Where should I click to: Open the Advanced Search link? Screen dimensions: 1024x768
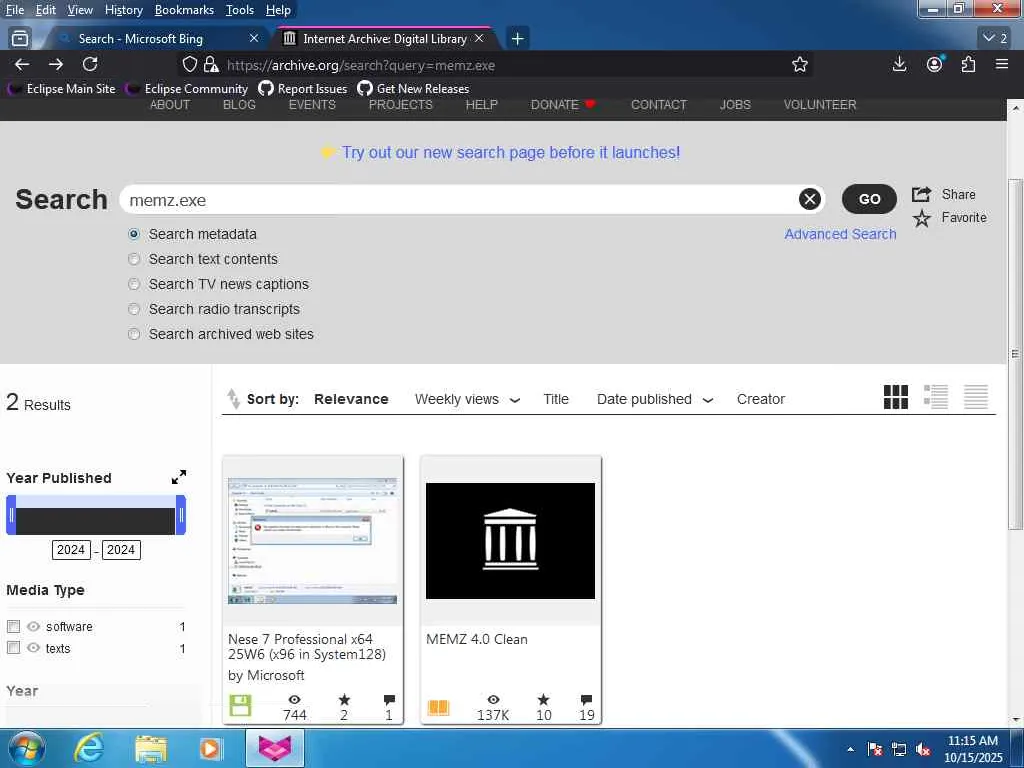840,234
